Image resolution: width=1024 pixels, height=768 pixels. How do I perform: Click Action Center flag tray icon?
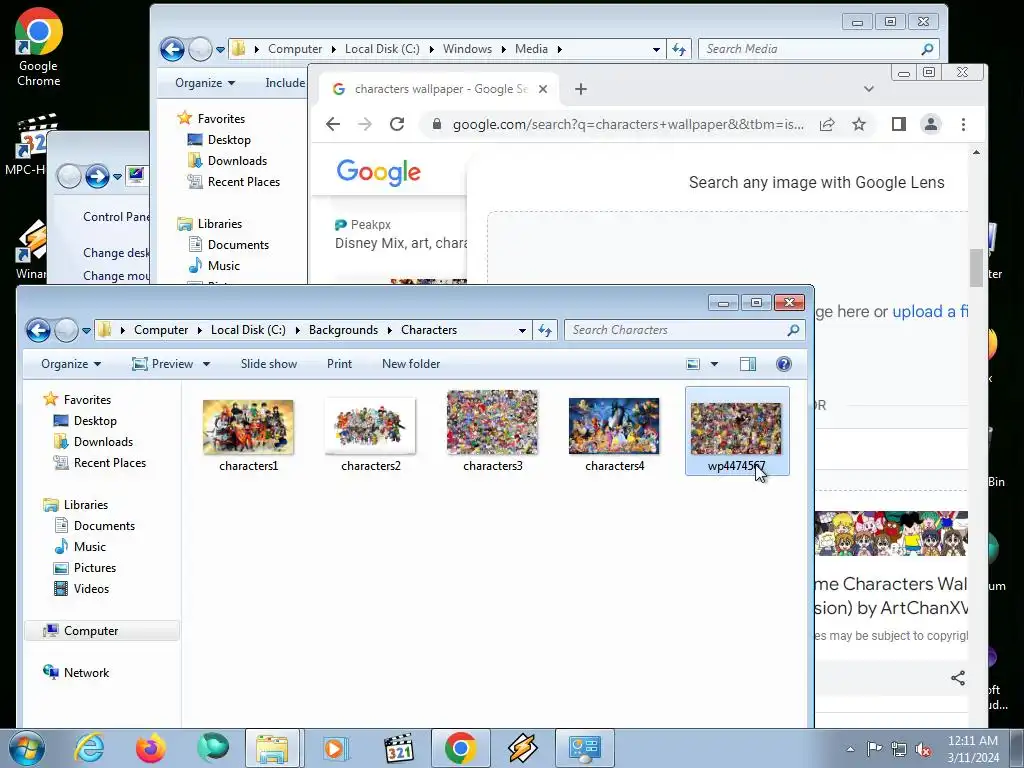click(874, 749)
